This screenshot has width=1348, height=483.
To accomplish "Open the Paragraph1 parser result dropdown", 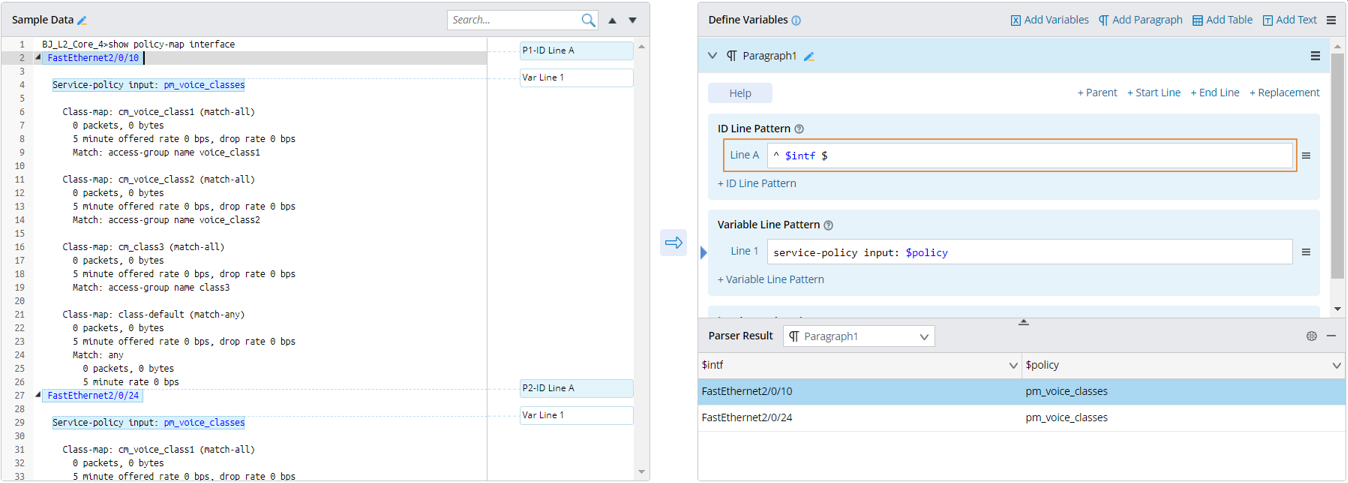I will coord(860,337).
